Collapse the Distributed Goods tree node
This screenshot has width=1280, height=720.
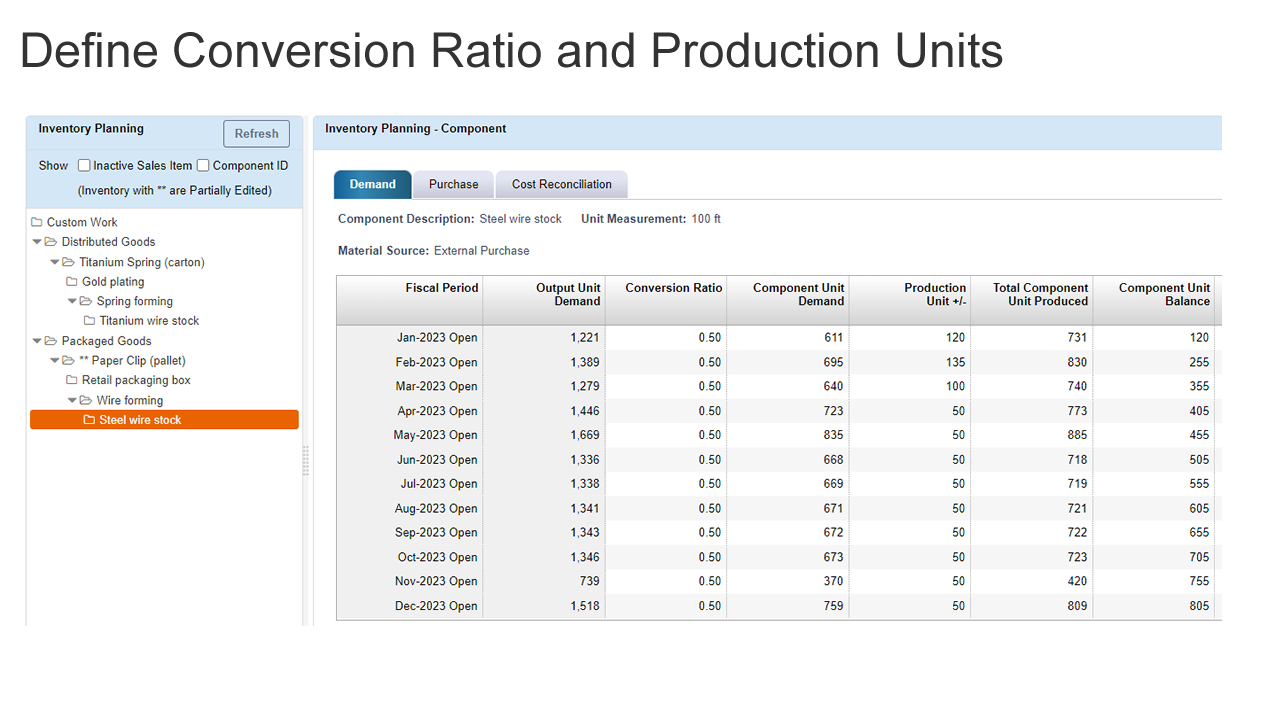coord(37,242)
